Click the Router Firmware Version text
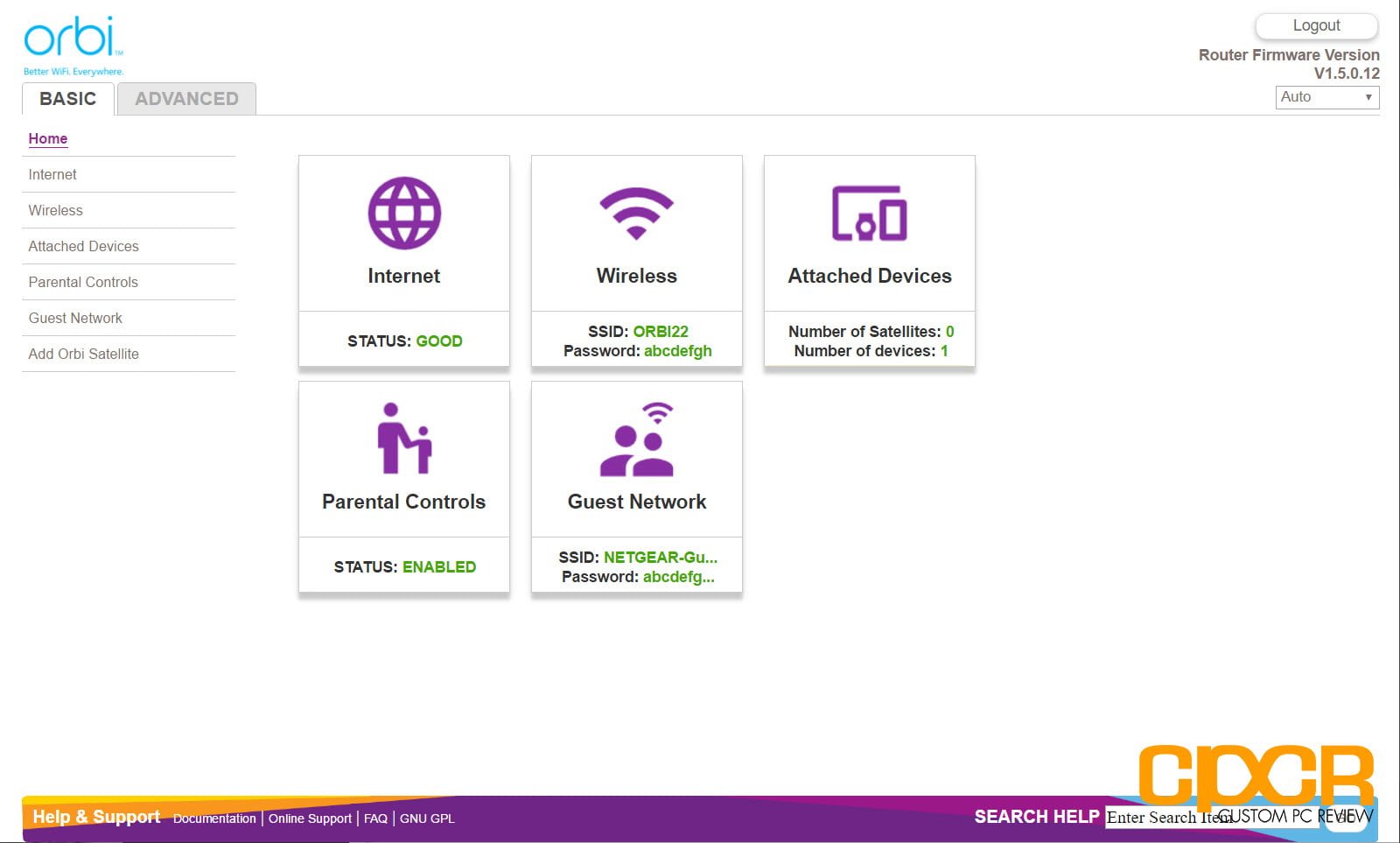Screen dimensions: 1400x843 [1289, 55]
